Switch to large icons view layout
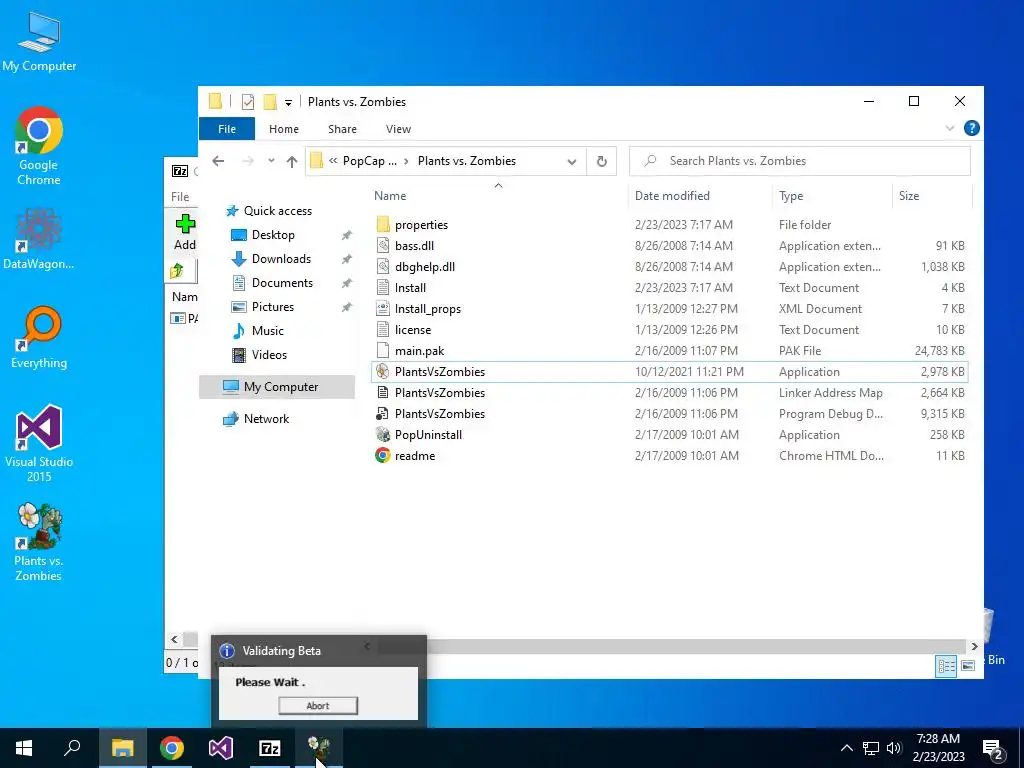The height and width of the screenshot is (768, 1024). [x=968, y=665]
